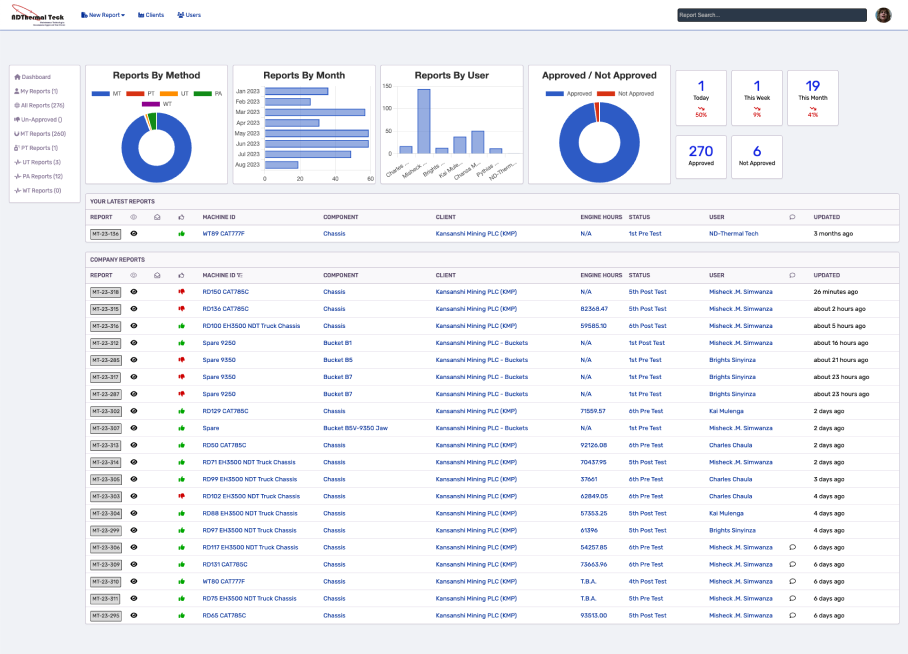Image resolution: width=908 pixels, height=654 pixels.
Task: Toggle the green thumbs-up on report WT89 CAT777F
Action: pos(181,234)
